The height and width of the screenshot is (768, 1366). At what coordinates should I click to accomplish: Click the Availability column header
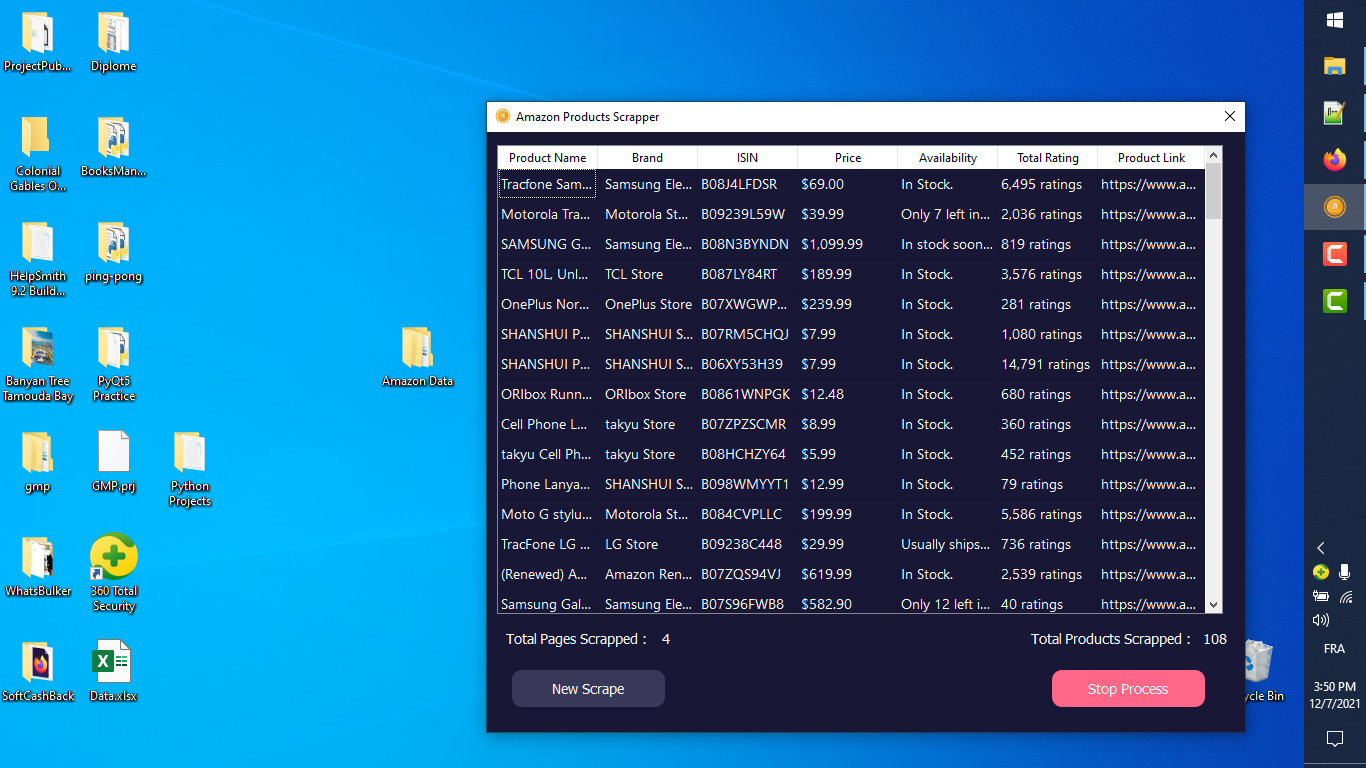(x=948, y=158)
